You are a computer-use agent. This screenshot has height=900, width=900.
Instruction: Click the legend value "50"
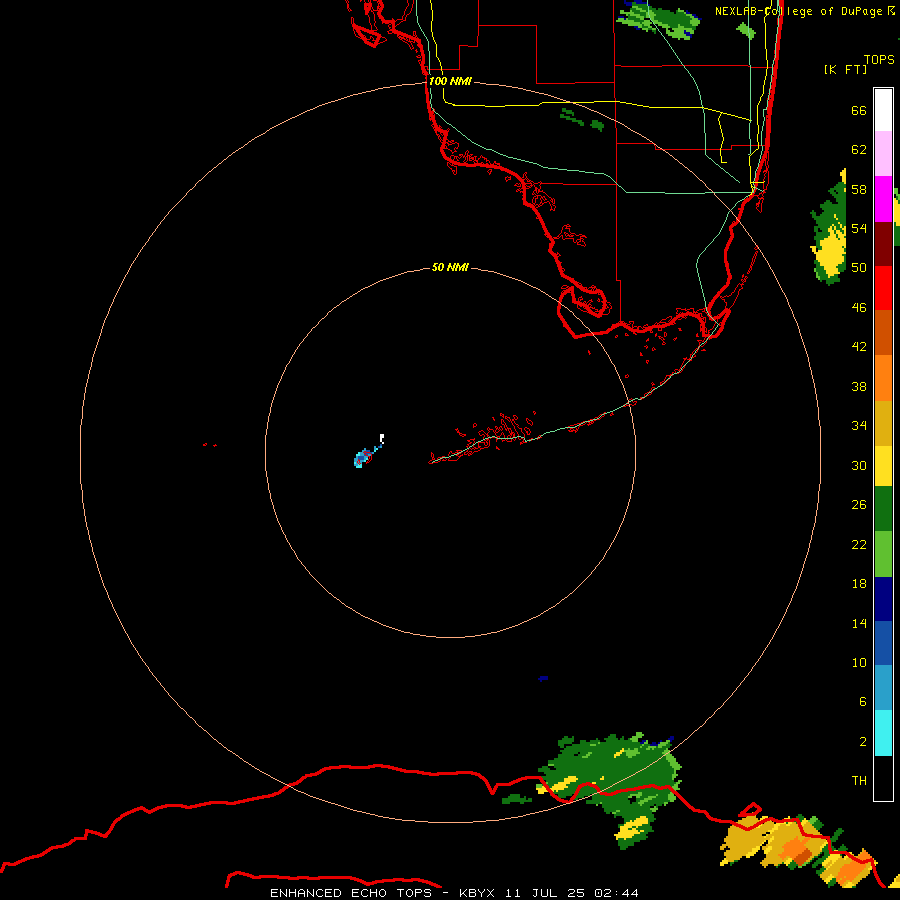pos(859,267)
